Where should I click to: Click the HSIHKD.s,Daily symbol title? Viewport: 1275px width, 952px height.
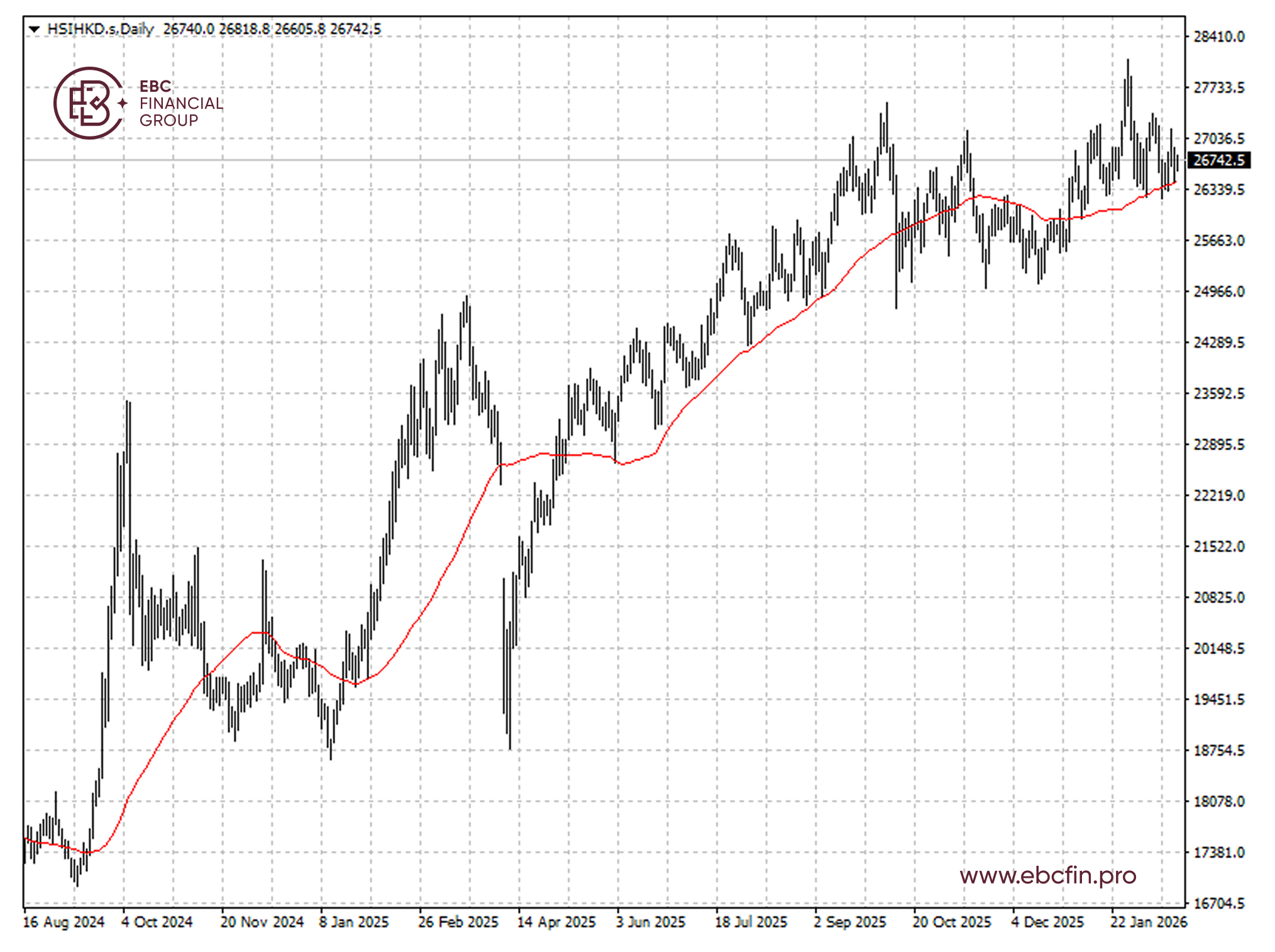100,29
